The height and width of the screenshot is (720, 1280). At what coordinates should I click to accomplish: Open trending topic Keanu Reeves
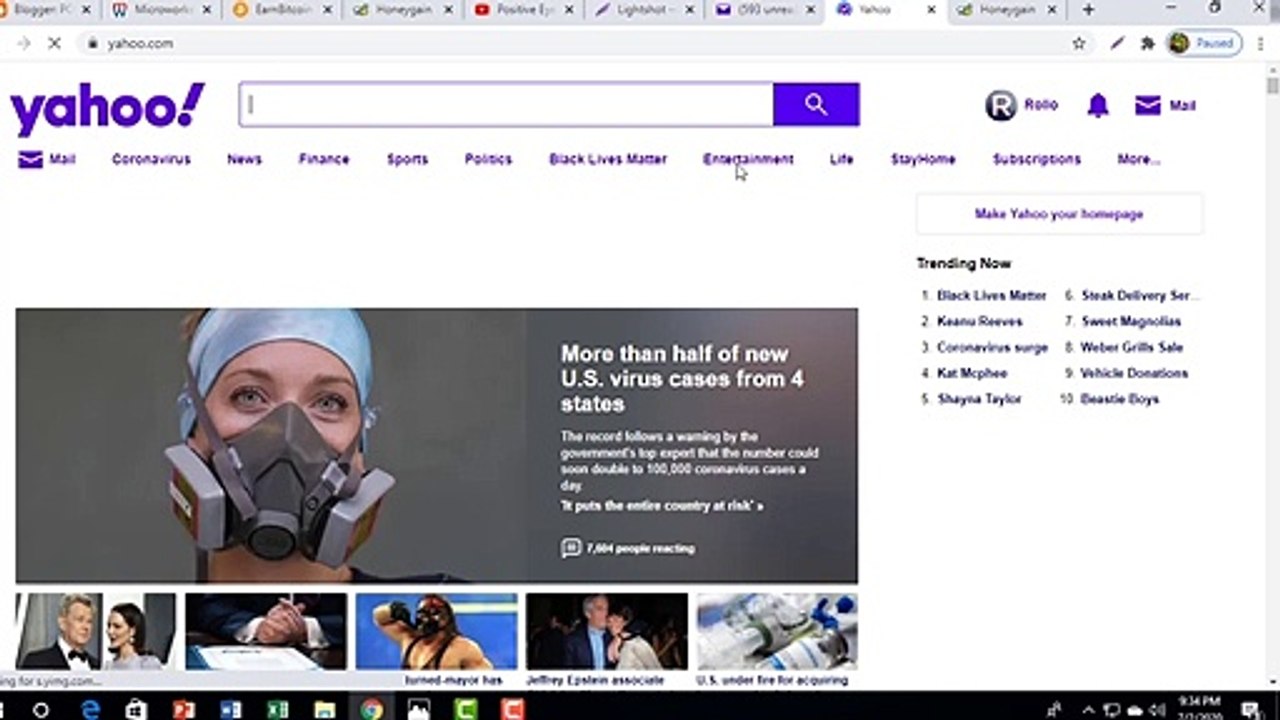click(980, 321)
